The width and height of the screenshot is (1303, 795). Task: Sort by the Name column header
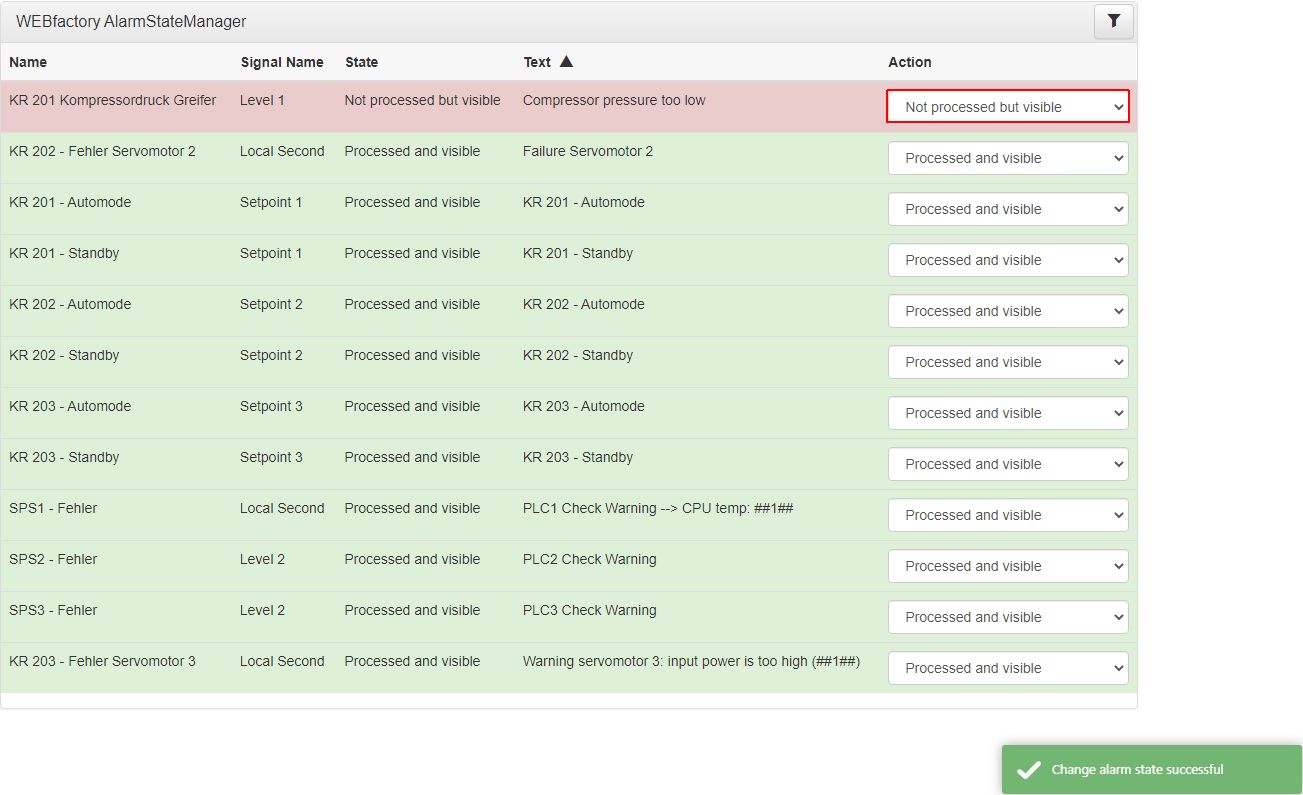[x=28, y=62]
